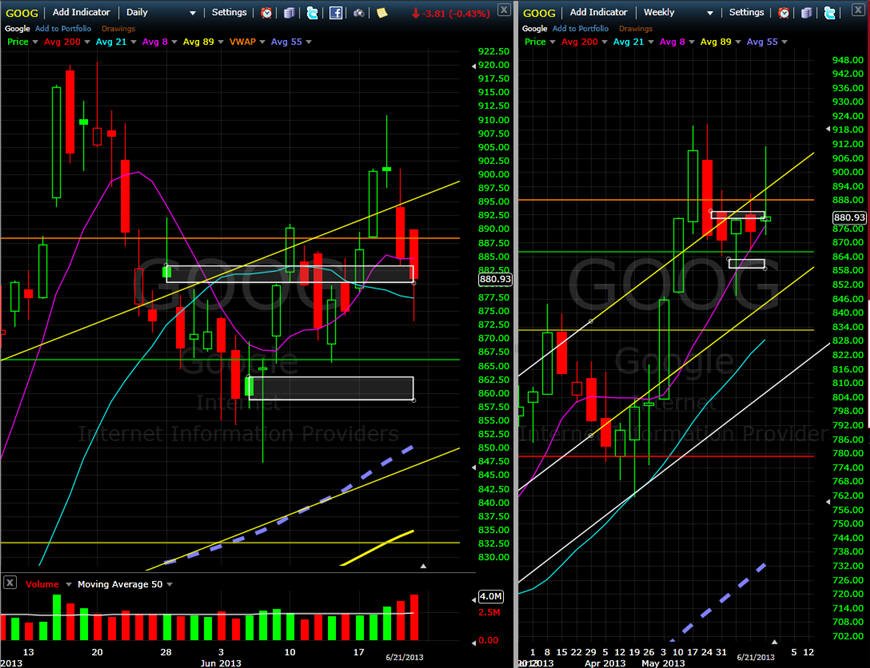The image size is (870, 668).
Task: Add to Portfolio from Weekly chart
Action: [580, 29]
